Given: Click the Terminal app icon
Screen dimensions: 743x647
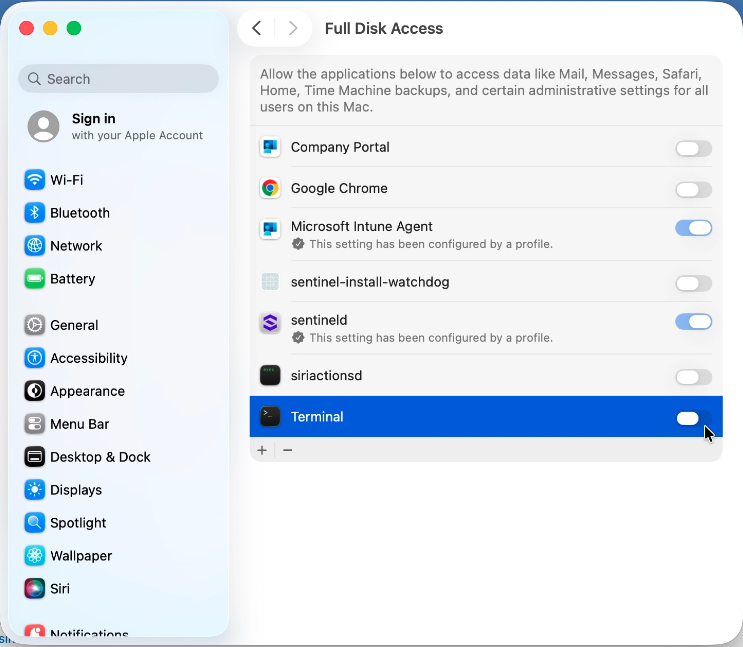Looking at the screenshot, I should pos(270,417).
